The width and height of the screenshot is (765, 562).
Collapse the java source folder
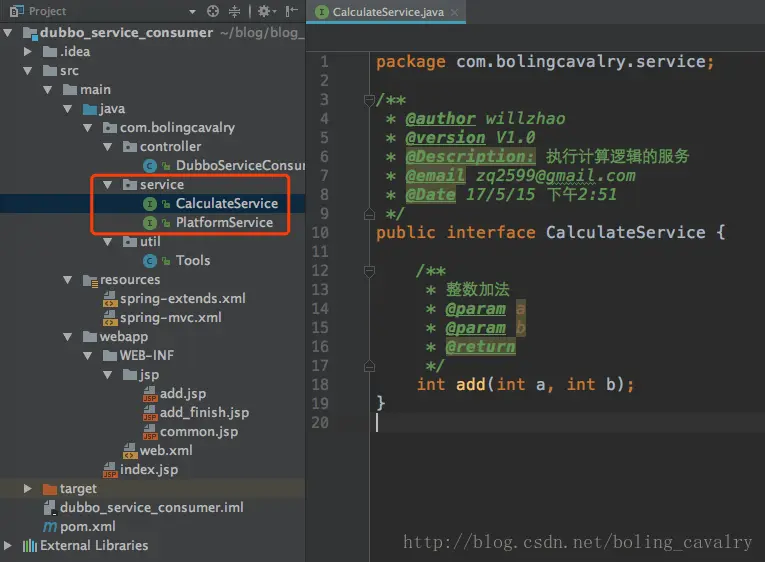68,109
